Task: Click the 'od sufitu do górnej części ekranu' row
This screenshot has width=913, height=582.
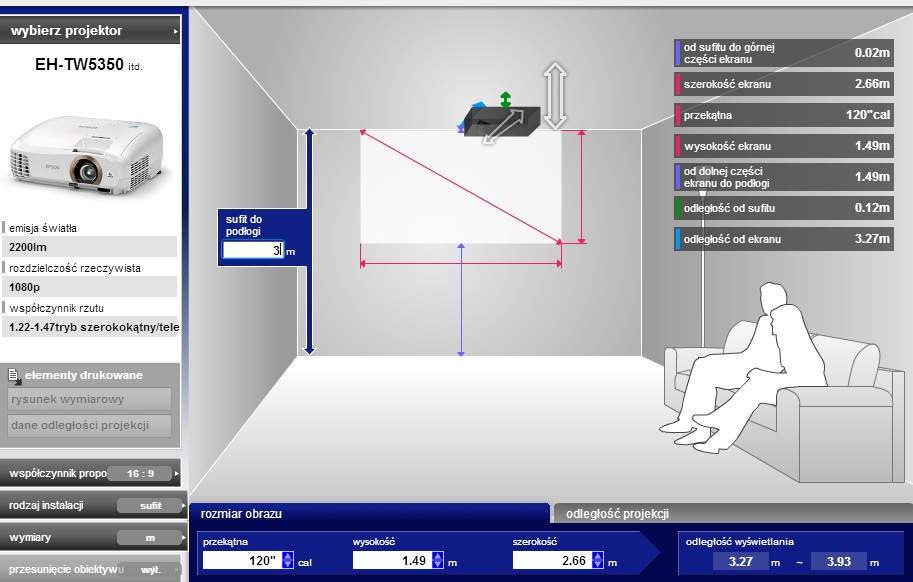Action: [784, 53]
